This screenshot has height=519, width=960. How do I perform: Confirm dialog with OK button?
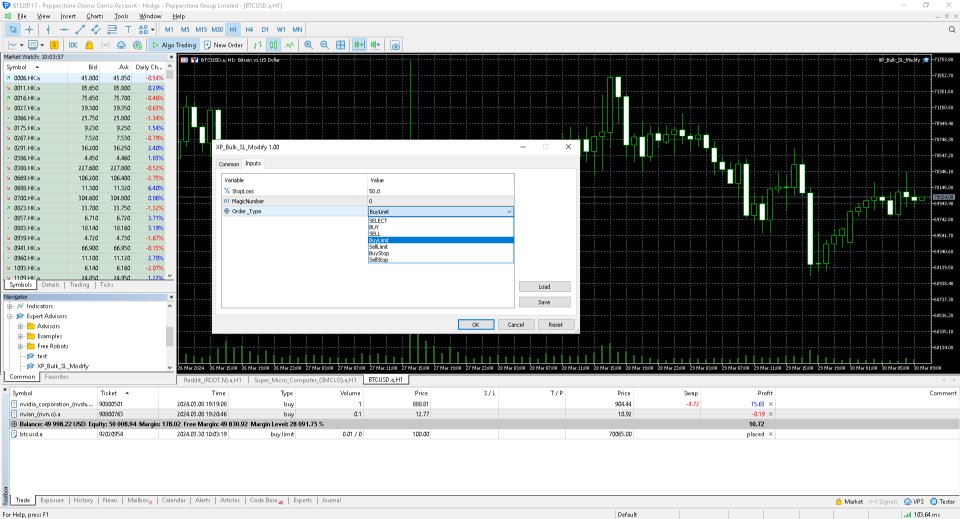(x=476, y=325)
